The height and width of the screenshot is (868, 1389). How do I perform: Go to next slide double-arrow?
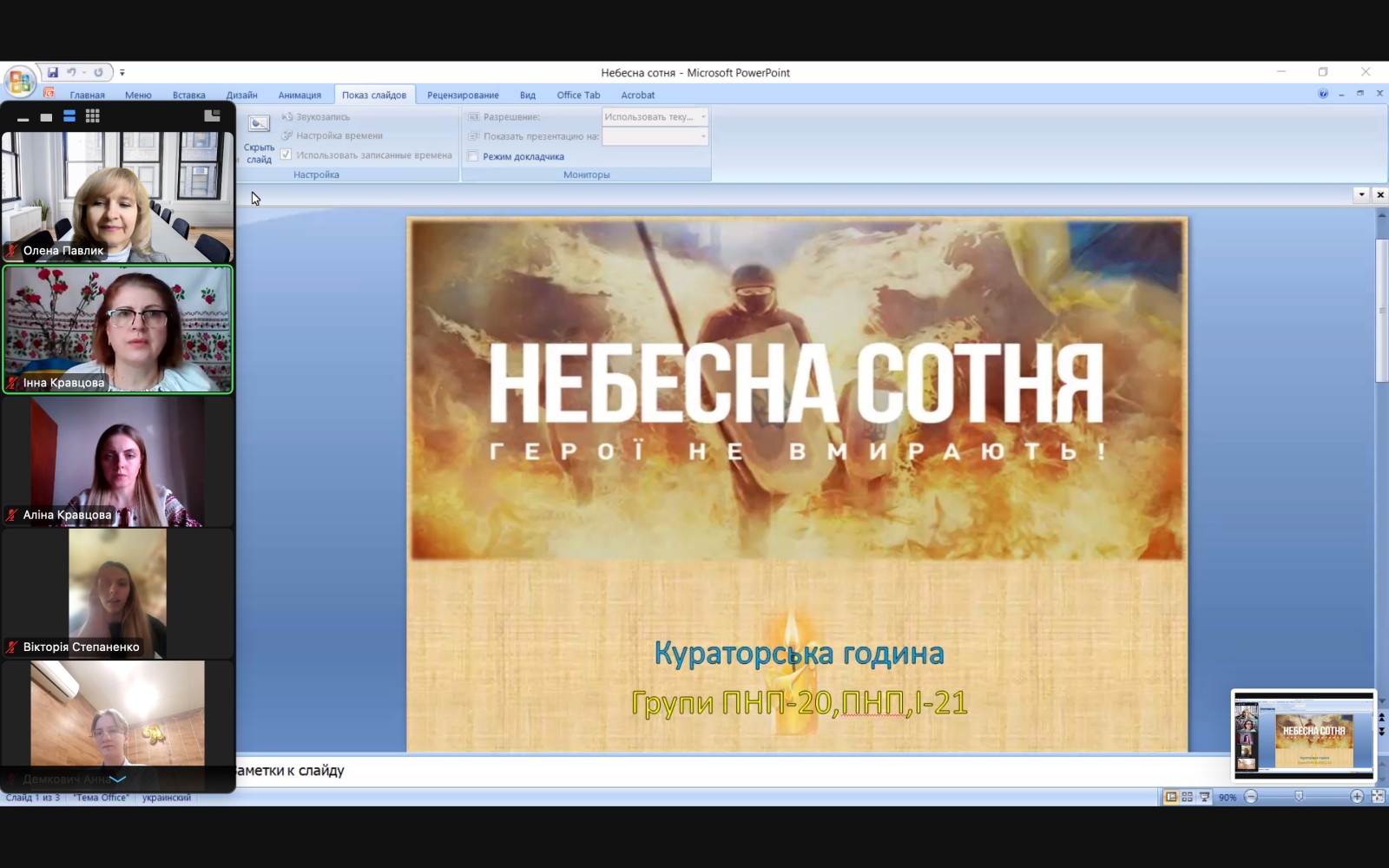(1382, 732)
